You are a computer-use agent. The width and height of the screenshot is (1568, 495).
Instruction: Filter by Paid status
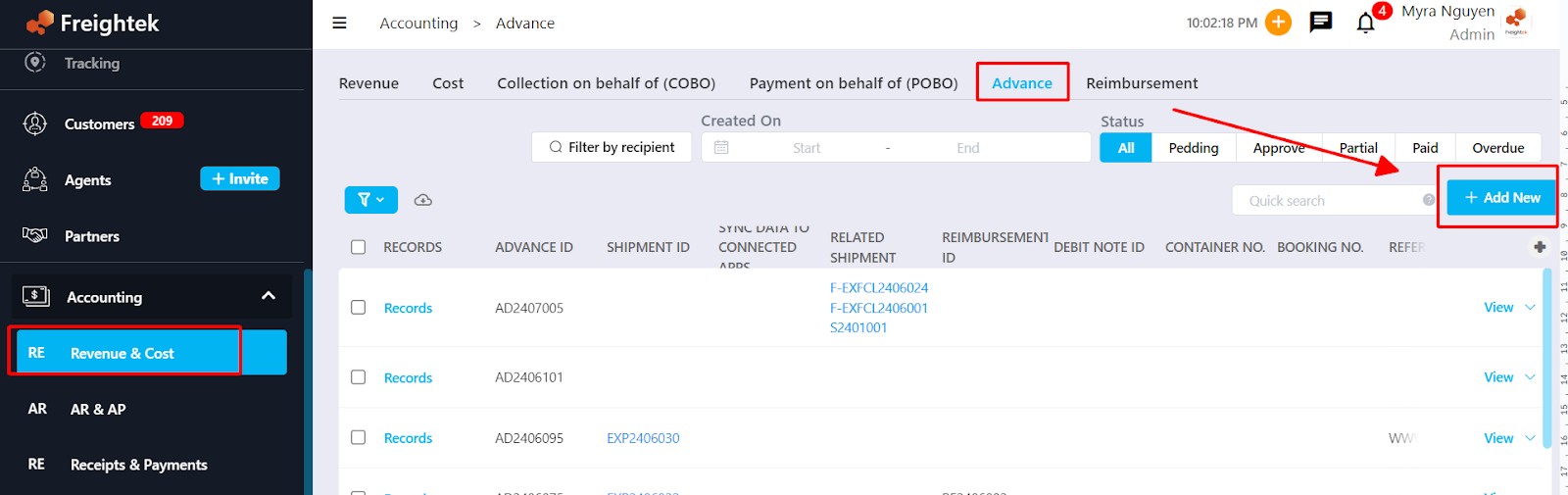1425,148
